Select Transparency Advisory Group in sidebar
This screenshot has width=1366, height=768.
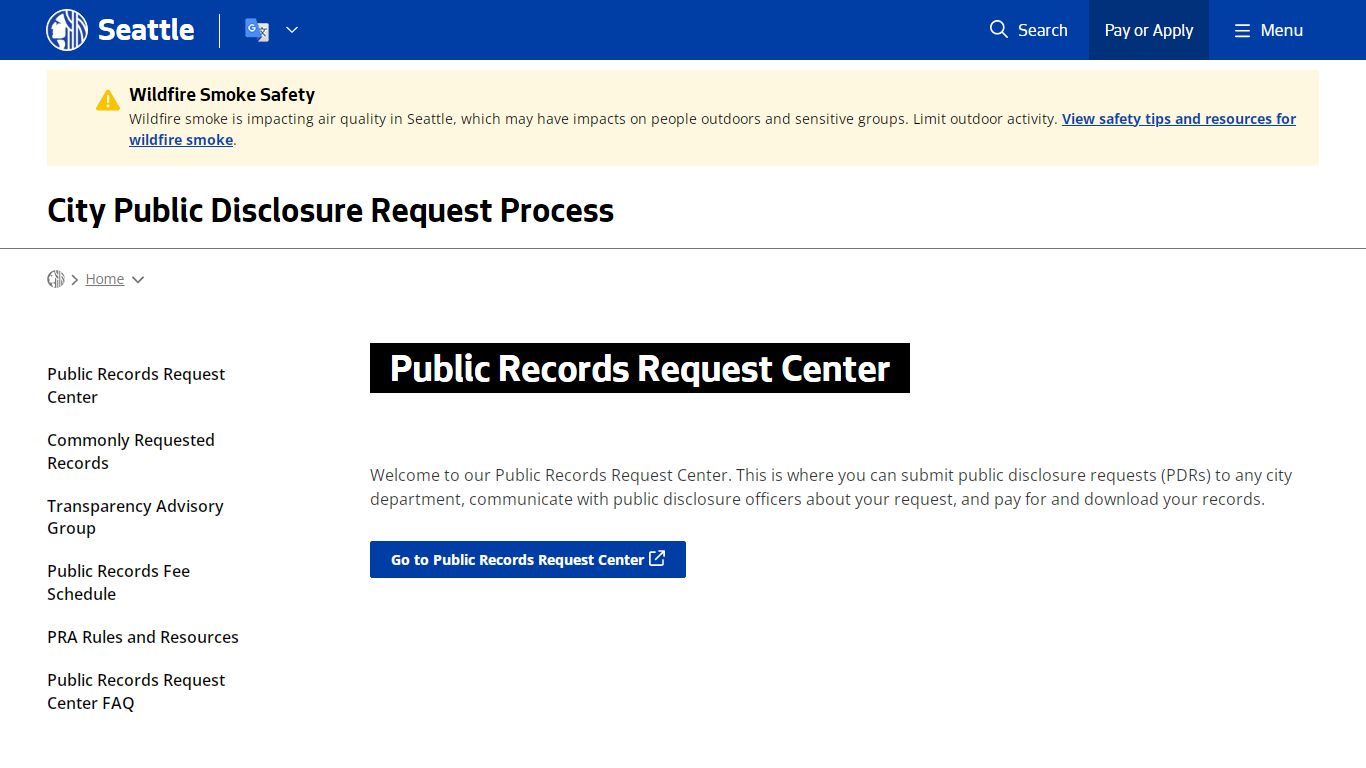pyautogui.click(x=135, y=517)
